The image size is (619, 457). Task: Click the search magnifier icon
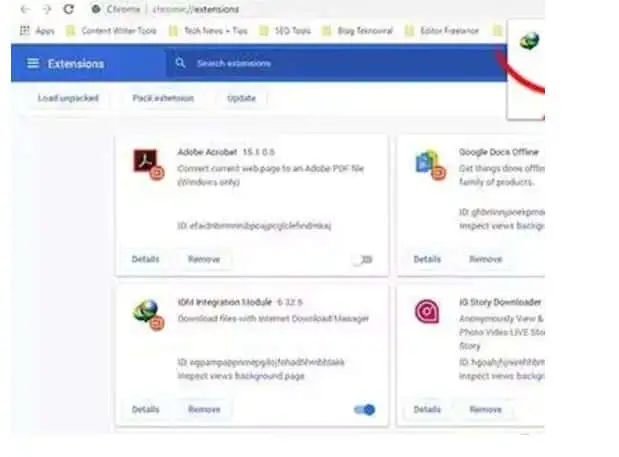180,63
